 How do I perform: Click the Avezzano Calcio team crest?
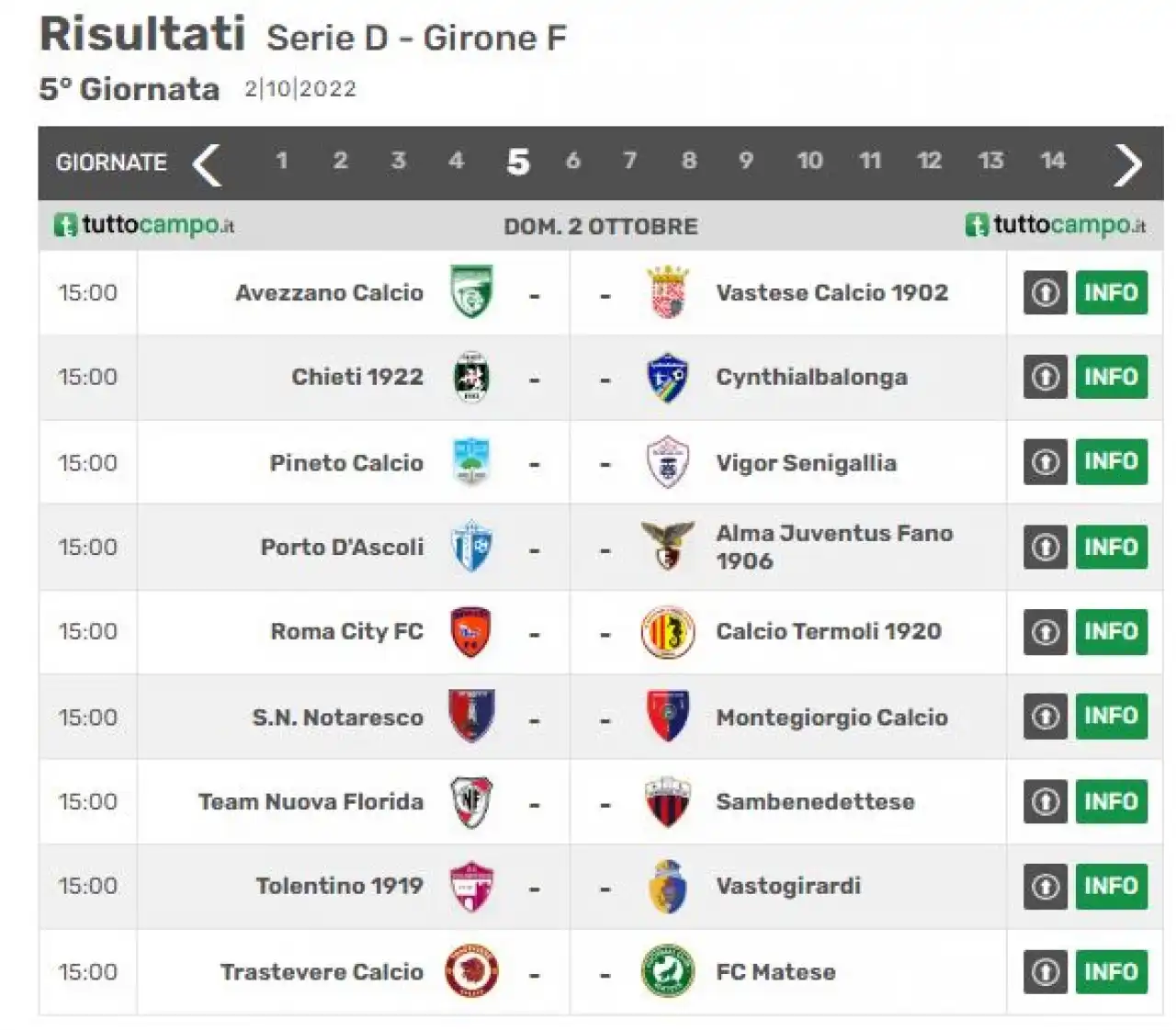(x=471, y=292)
